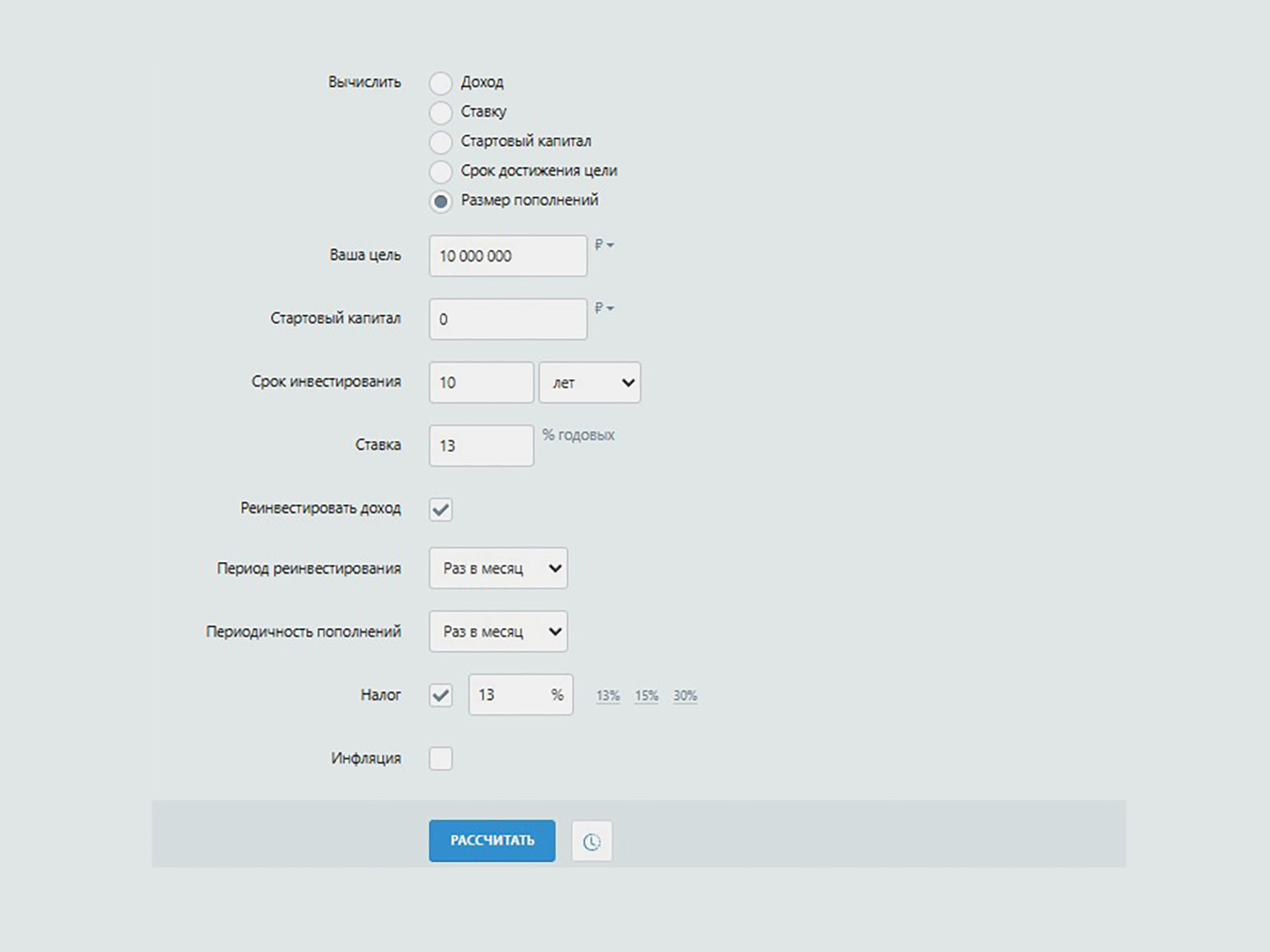The width and height of the screenshot is (1270, 952).
Task: Select the Доход radio button
Action: 441,82
